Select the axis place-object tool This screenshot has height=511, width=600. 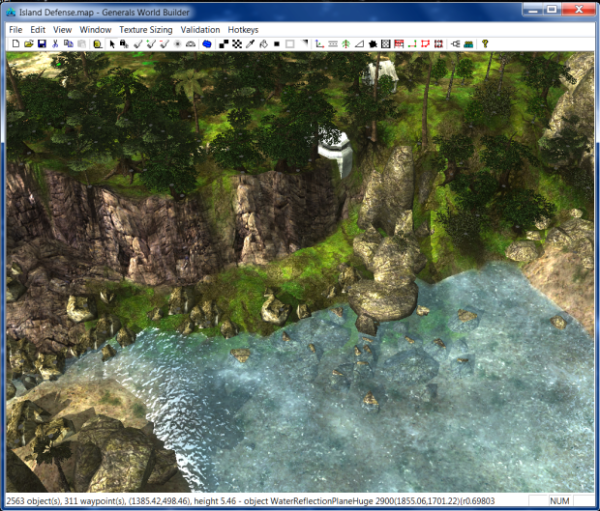pos(320,44)
